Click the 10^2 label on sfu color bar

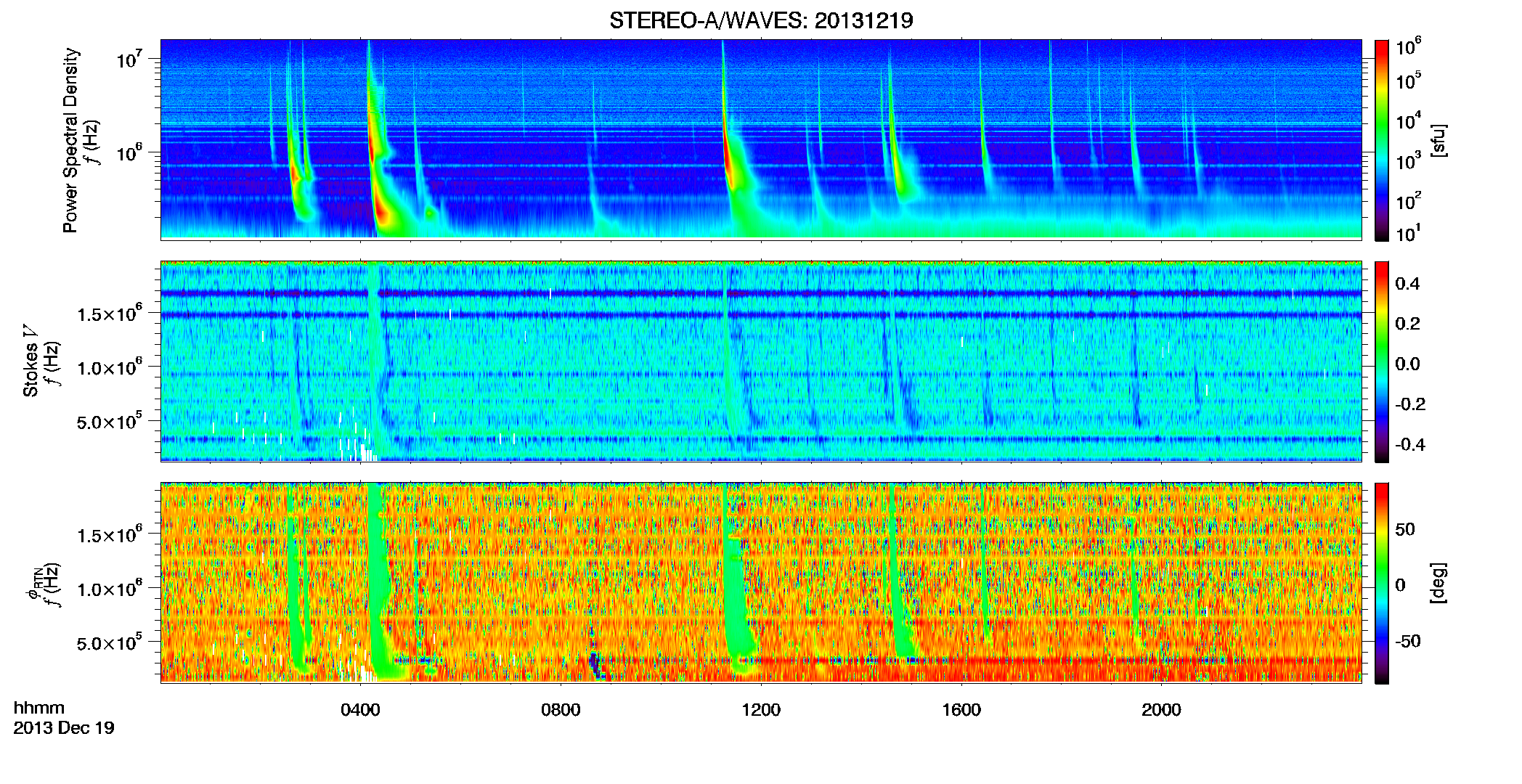tap(1408, 200)
